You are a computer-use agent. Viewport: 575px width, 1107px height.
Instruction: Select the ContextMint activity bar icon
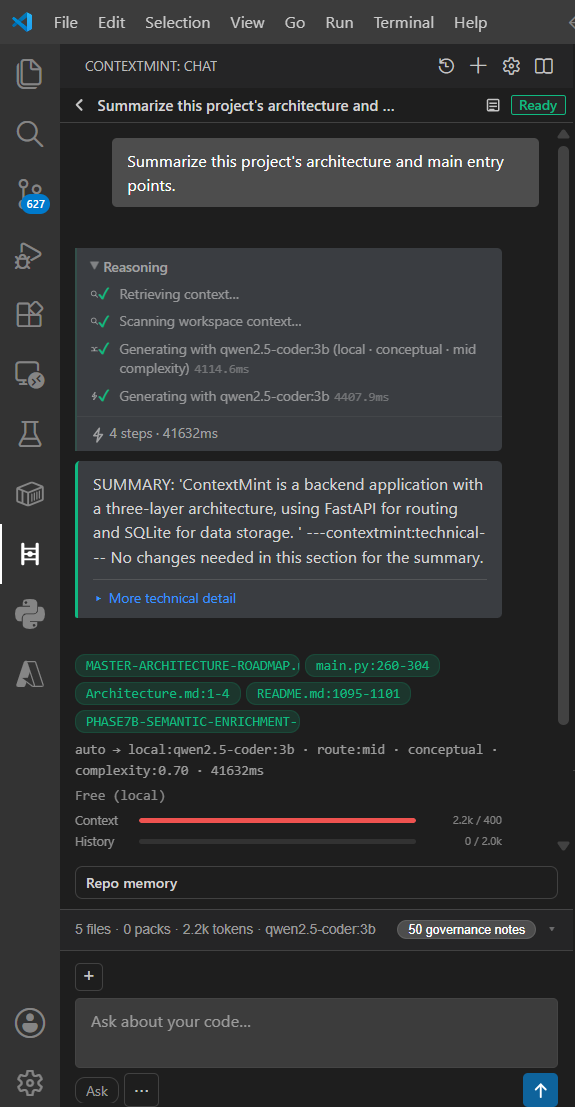point(30,554)
